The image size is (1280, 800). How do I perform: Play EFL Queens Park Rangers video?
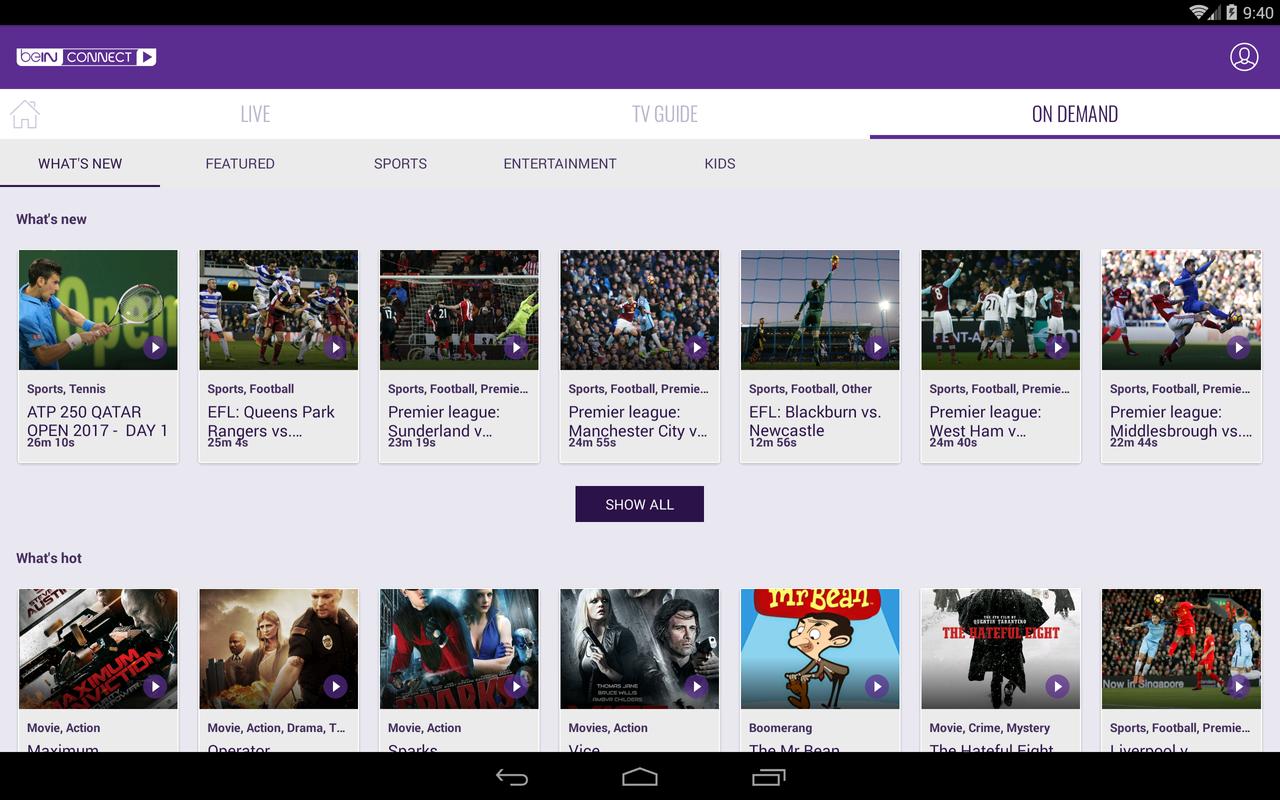coord(335,347)
